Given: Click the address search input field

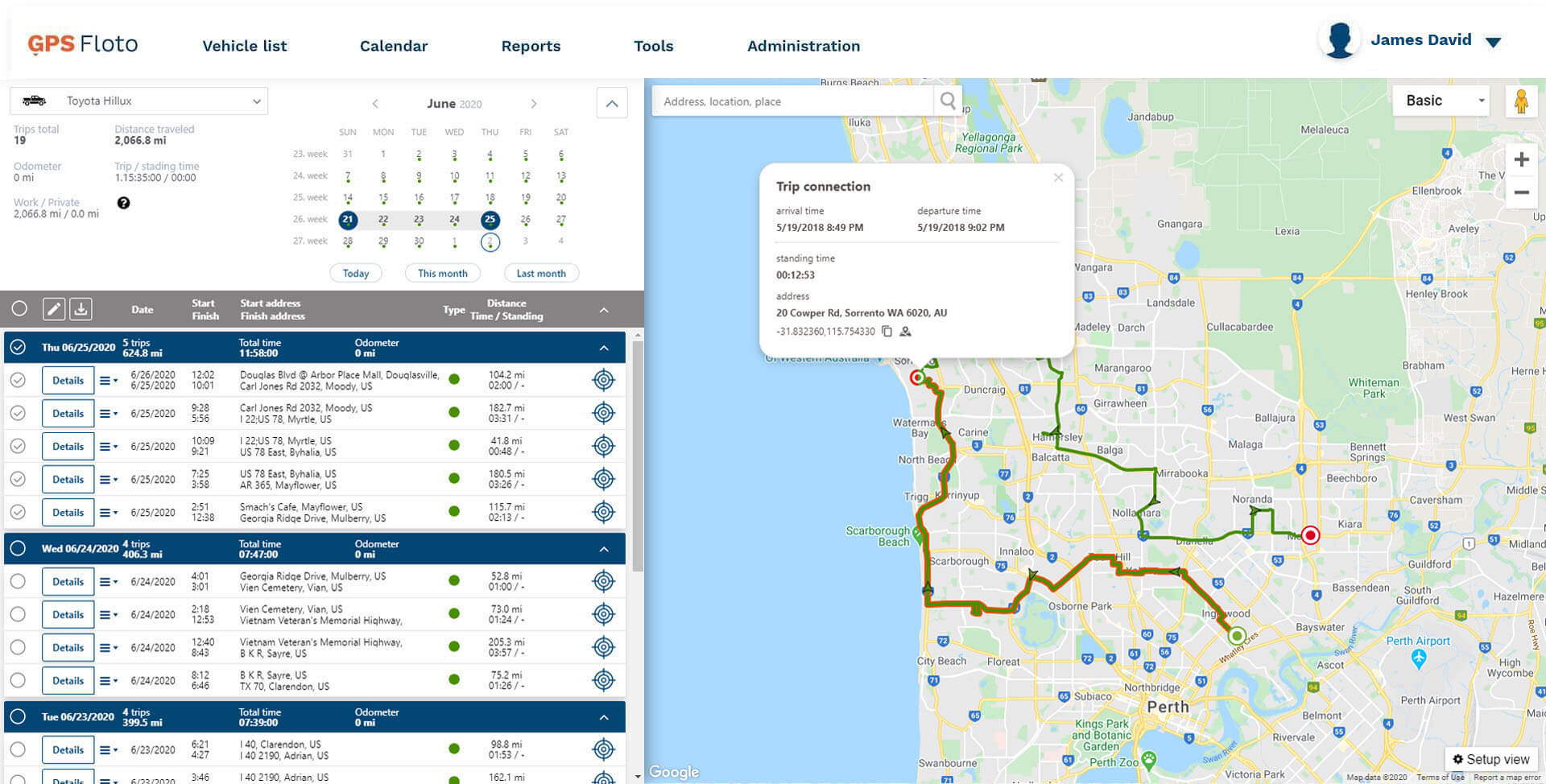Looking at the screenshot, I should pyautogui.click(x=791, y=101).
